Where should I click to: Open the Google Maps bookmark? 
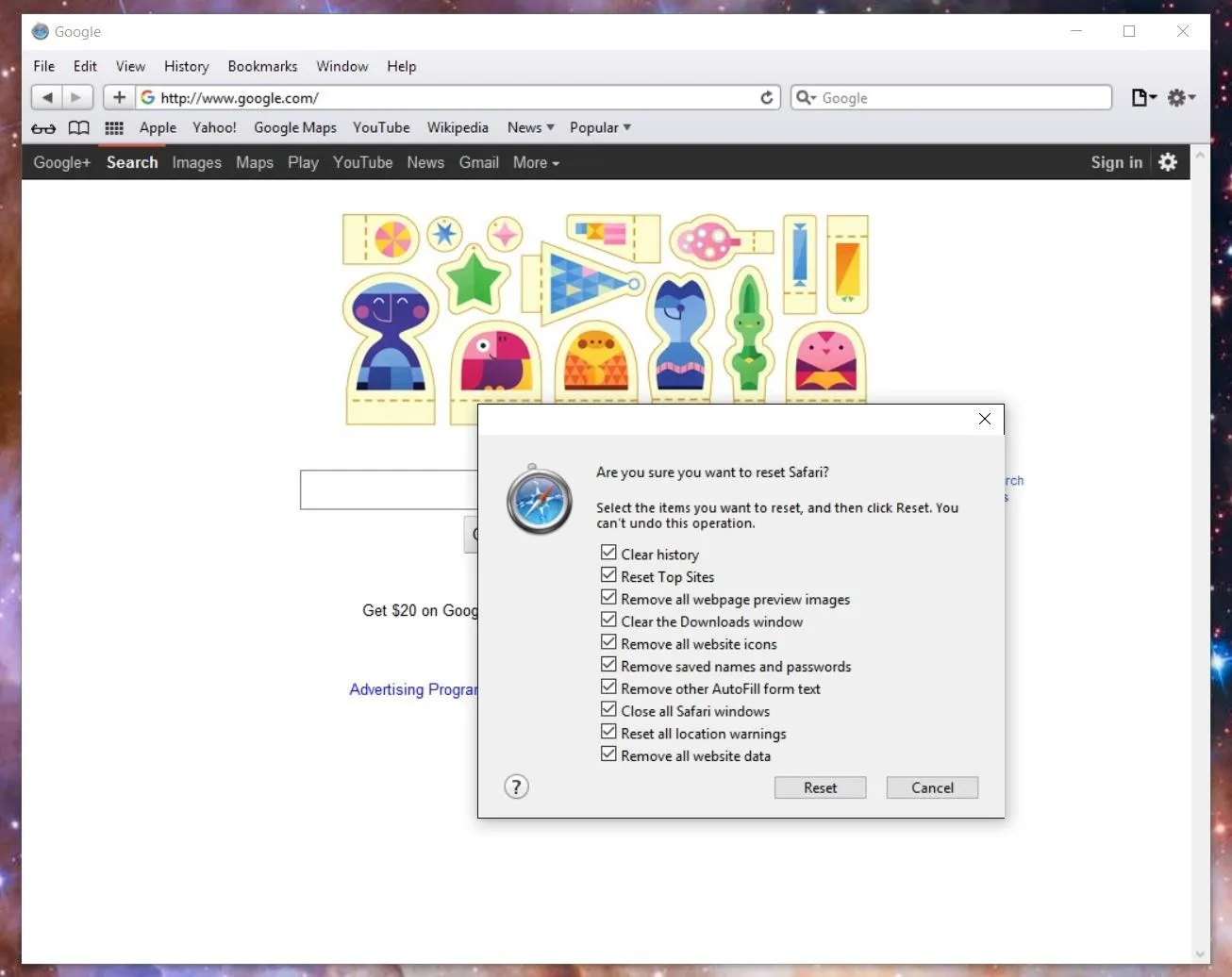295,127
